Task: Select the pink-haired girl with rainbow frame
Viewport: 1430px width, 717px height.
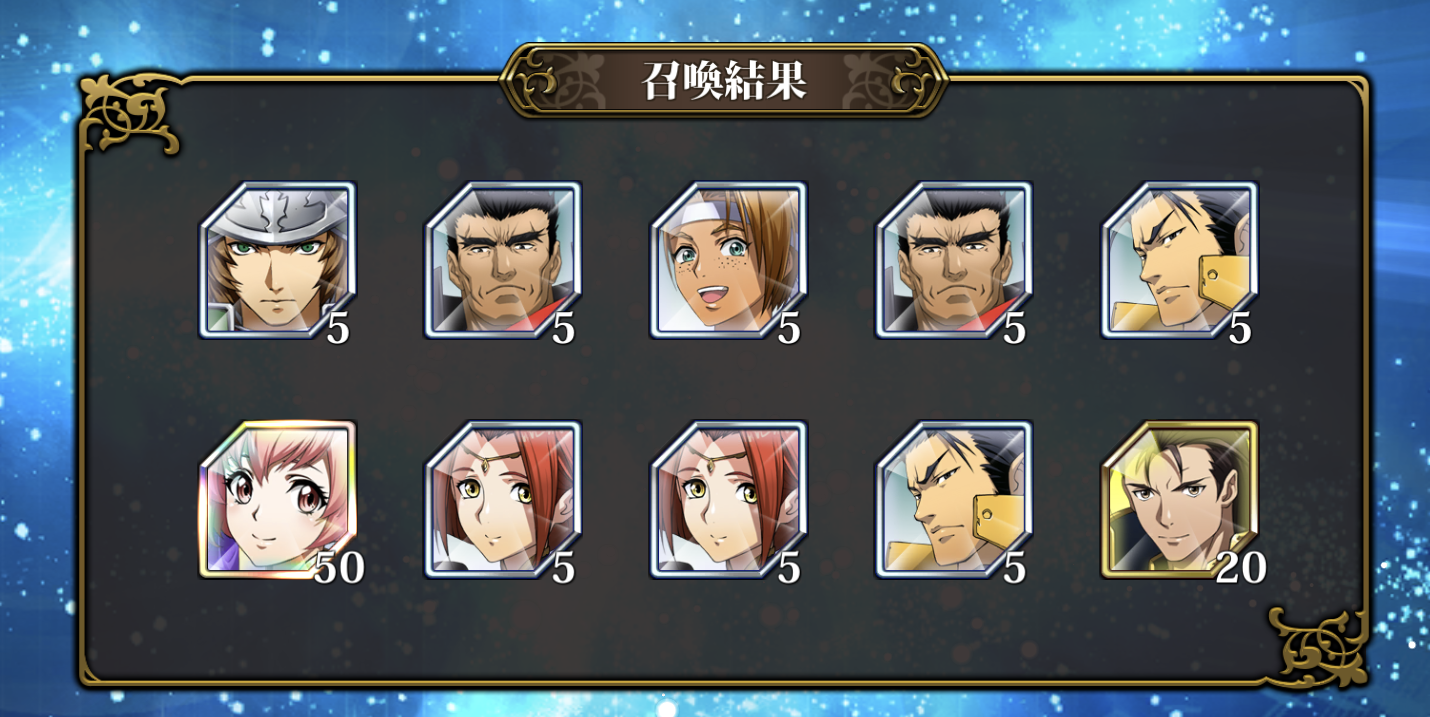Action: coord(278,500)
